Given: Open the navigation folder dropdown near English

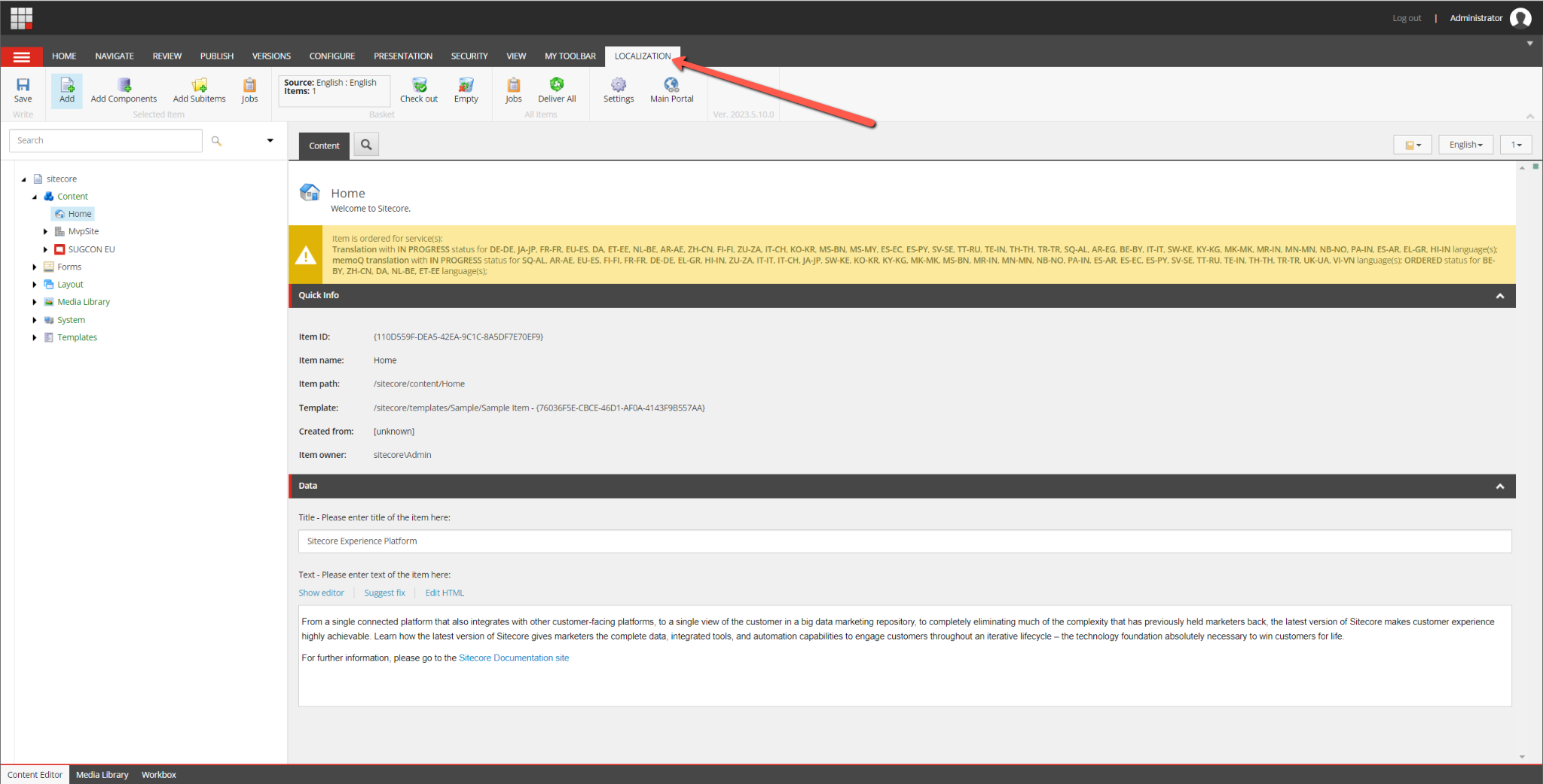Looking at the screenshot, I should [x=1413, y=145].
